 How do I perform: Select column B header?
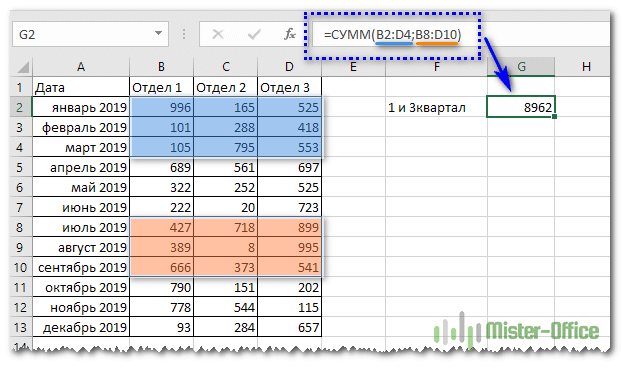coord(162,67)
